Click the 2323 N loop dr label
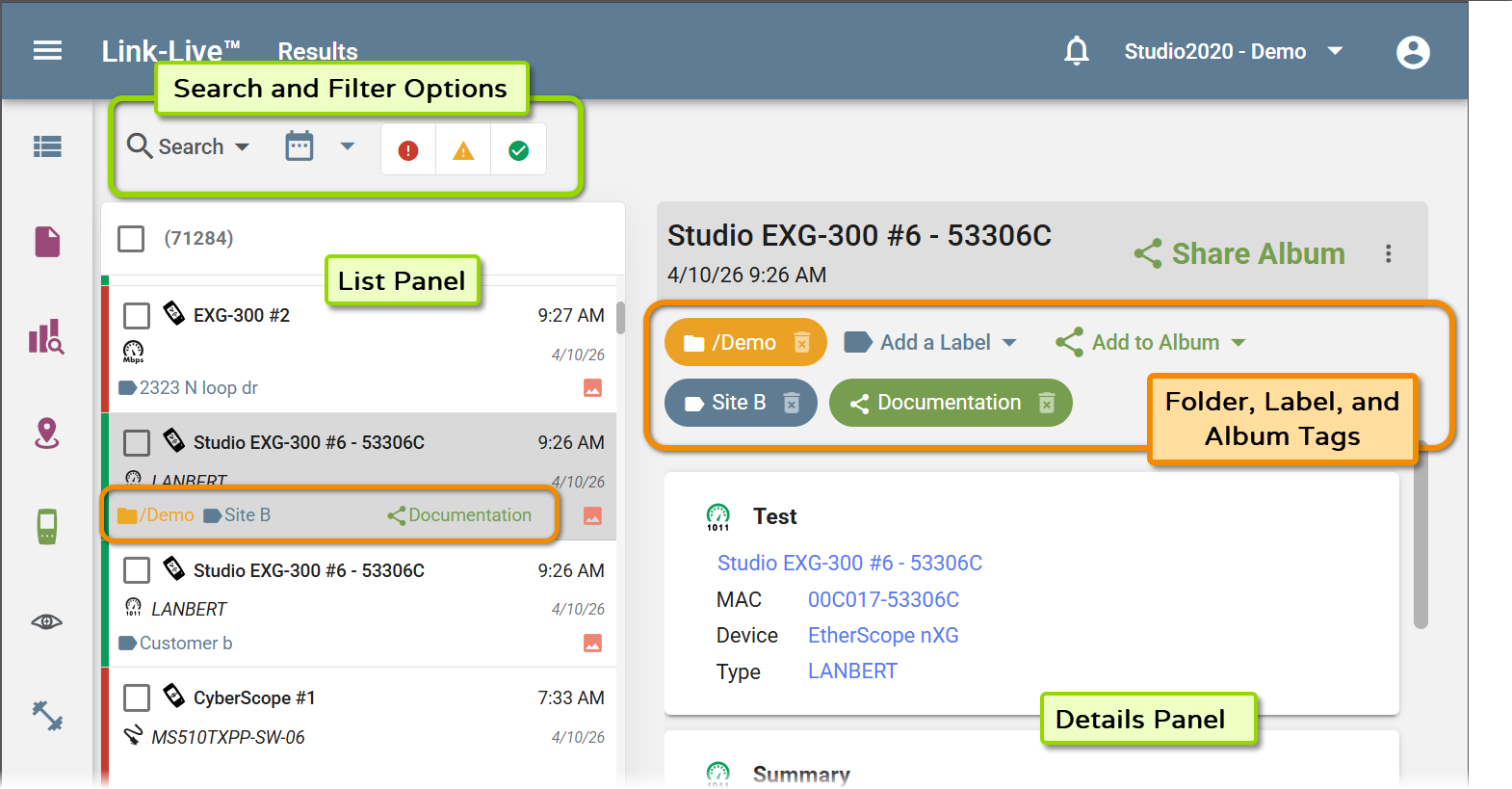Image resolution: width=1512 pixels, height=789 pixels. [x=188, y=387]
